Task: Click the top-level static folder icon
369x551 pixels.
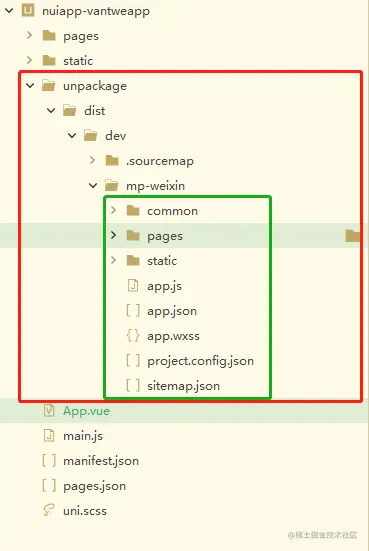Action: coord(49,60)
